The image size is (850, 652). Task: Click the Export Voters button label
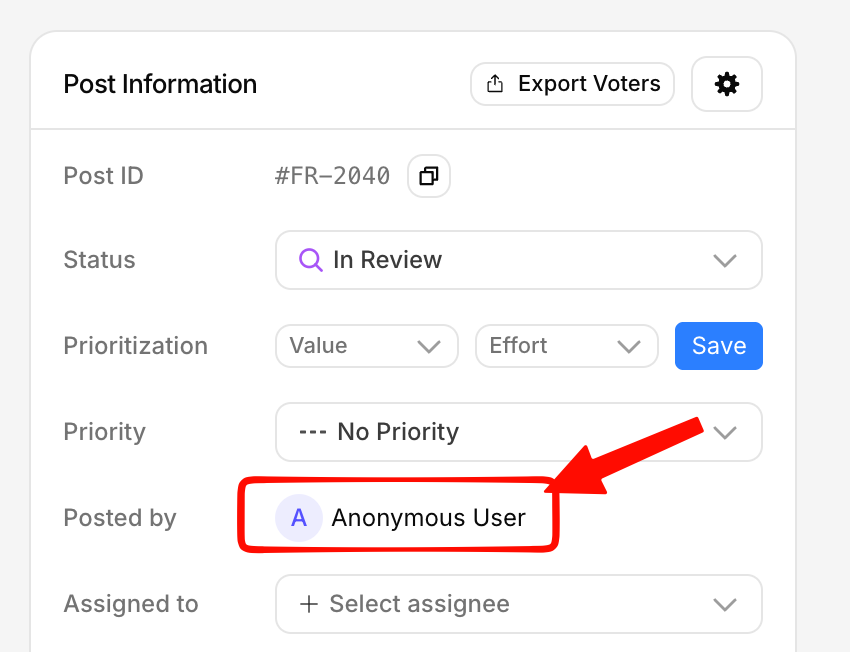click(589, 84)
